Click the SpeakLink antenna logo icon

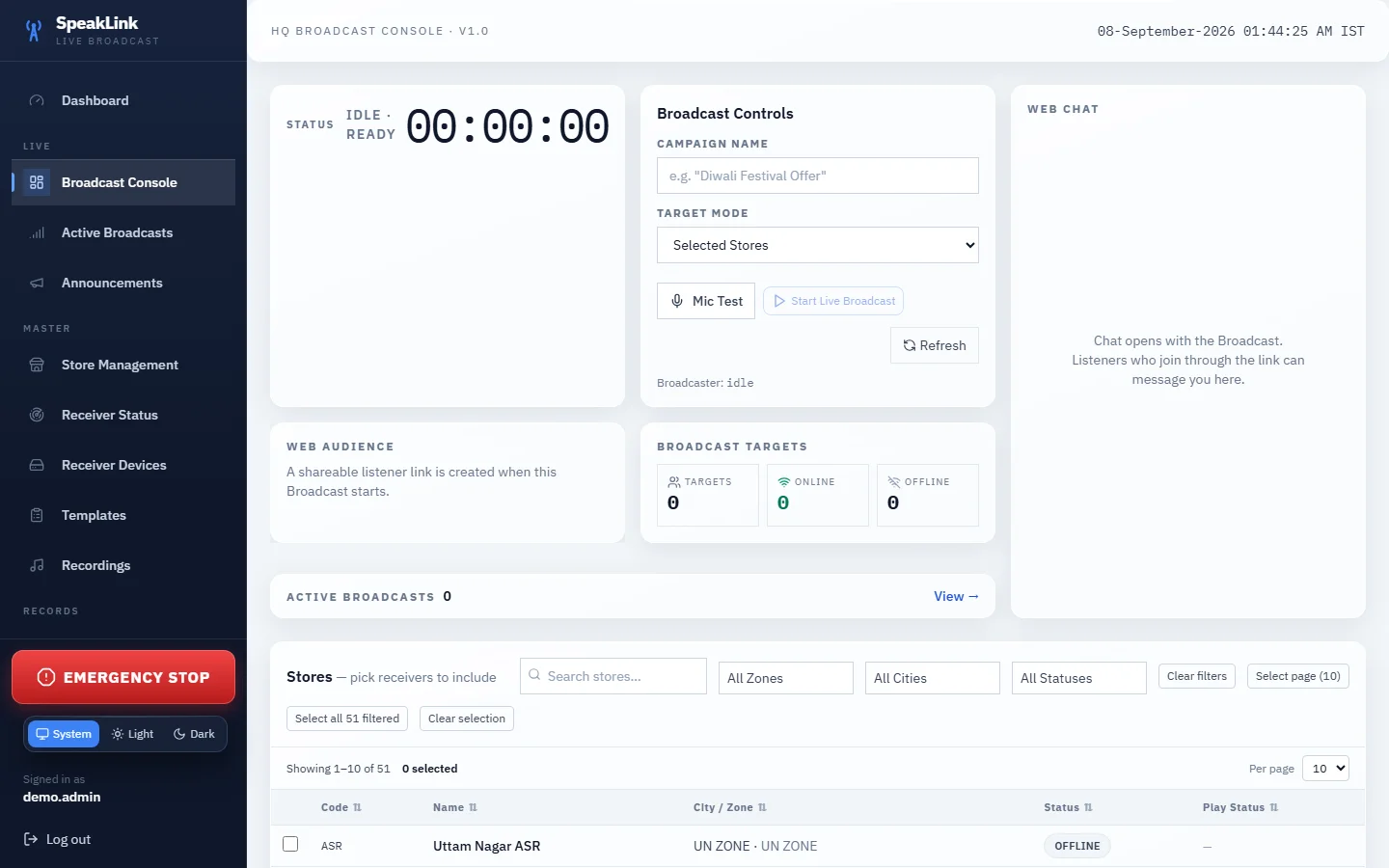(x=34, y=31)
